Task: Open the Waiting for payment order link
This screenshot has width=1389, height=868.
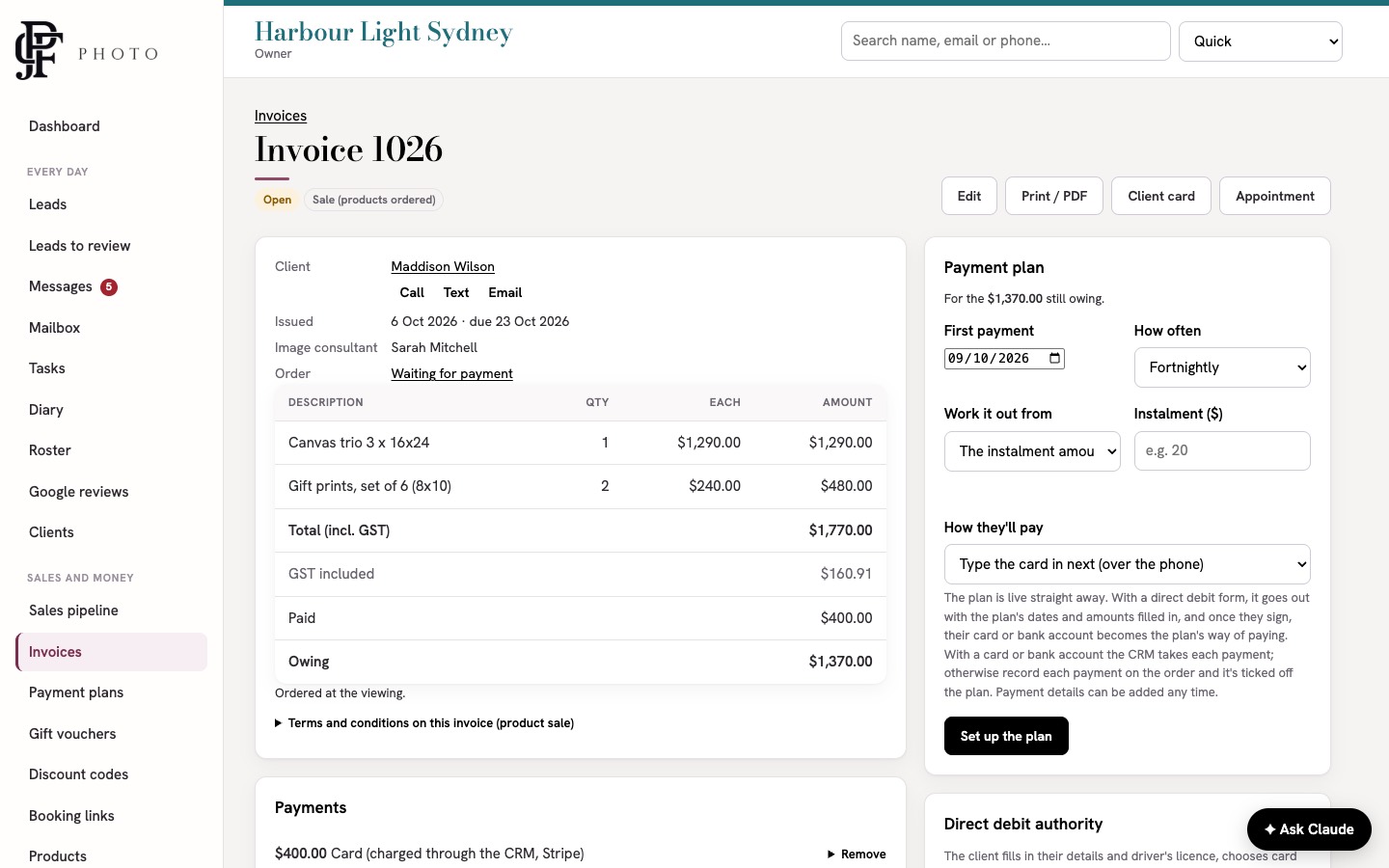Action: 451,373
